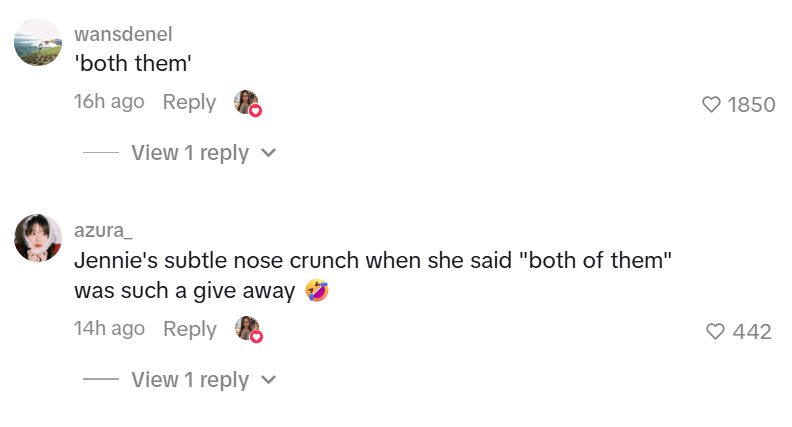Like wansdenel's comment with the heart icon
The image size is (792, 427).
711,105
